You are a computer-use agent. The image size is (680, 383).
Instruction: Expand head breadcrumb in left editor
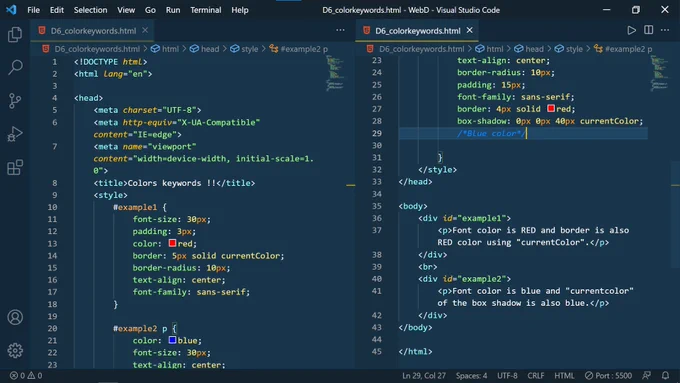(x=205, y=49)
